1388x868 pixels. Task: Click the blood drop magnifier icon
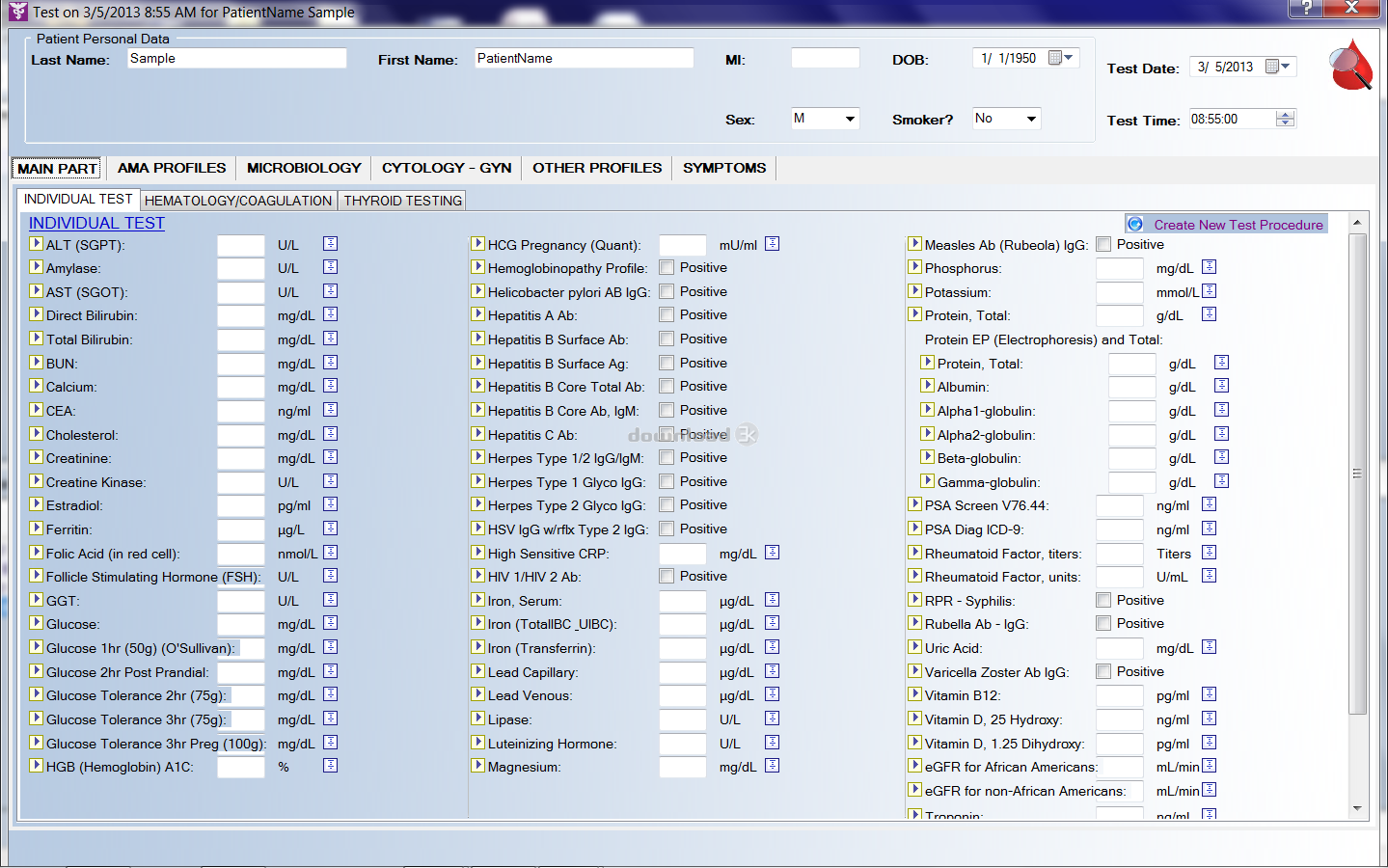[x=1350, y=66]
